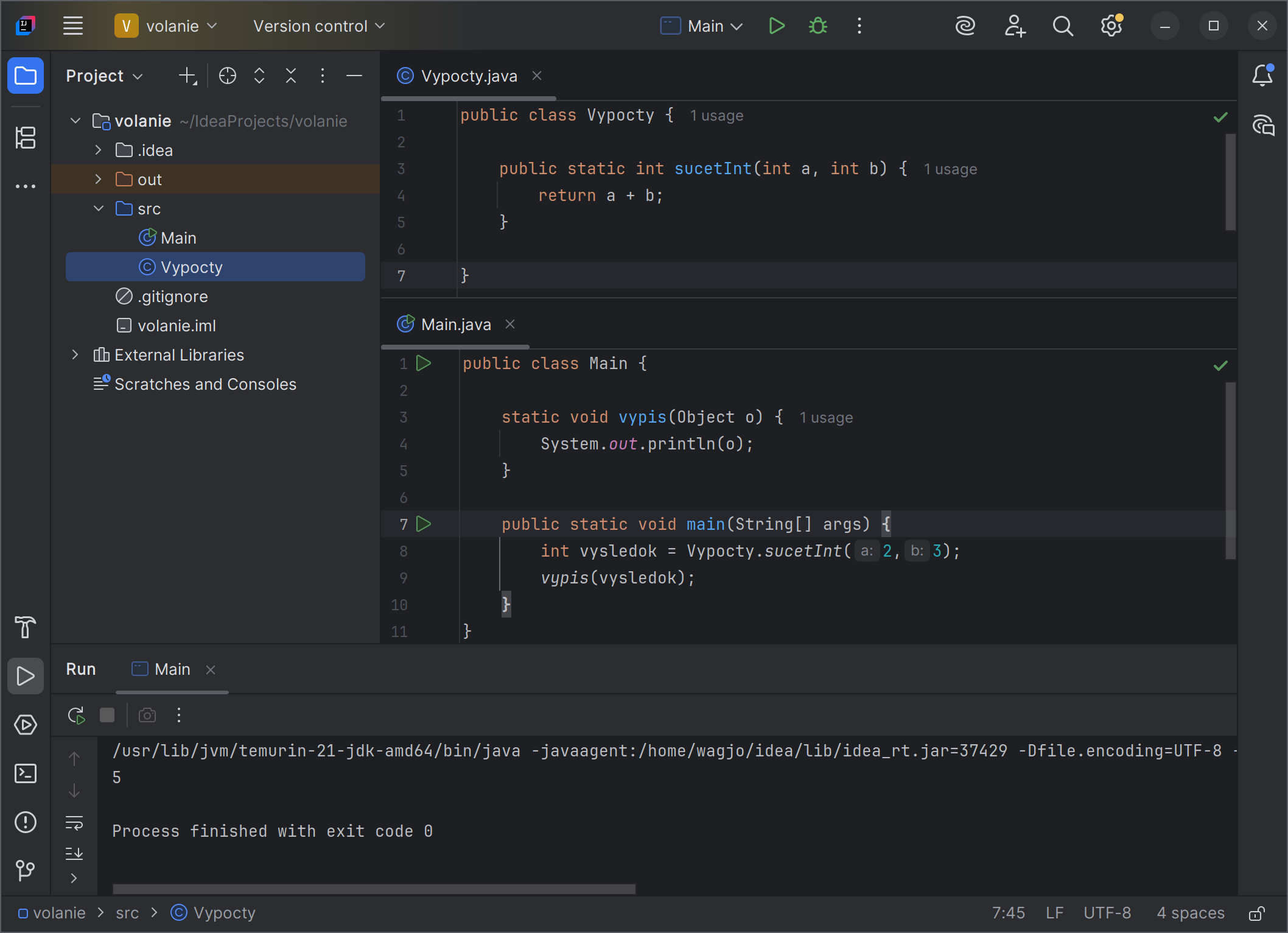This screenshot has width=1288, height=933.
Task: Click the Debug bug icon in toolbar
Action: click(x=817, y=26)
